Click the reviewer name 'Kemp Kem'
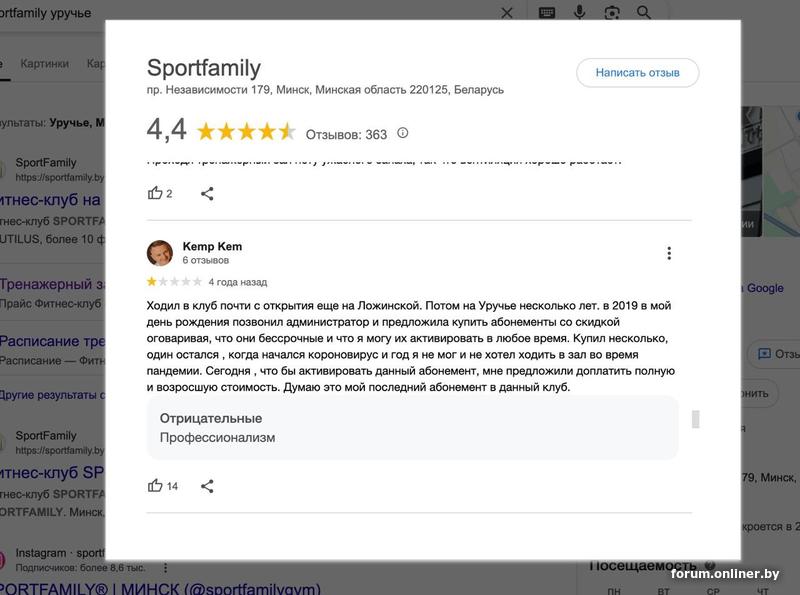 point(212,246)
